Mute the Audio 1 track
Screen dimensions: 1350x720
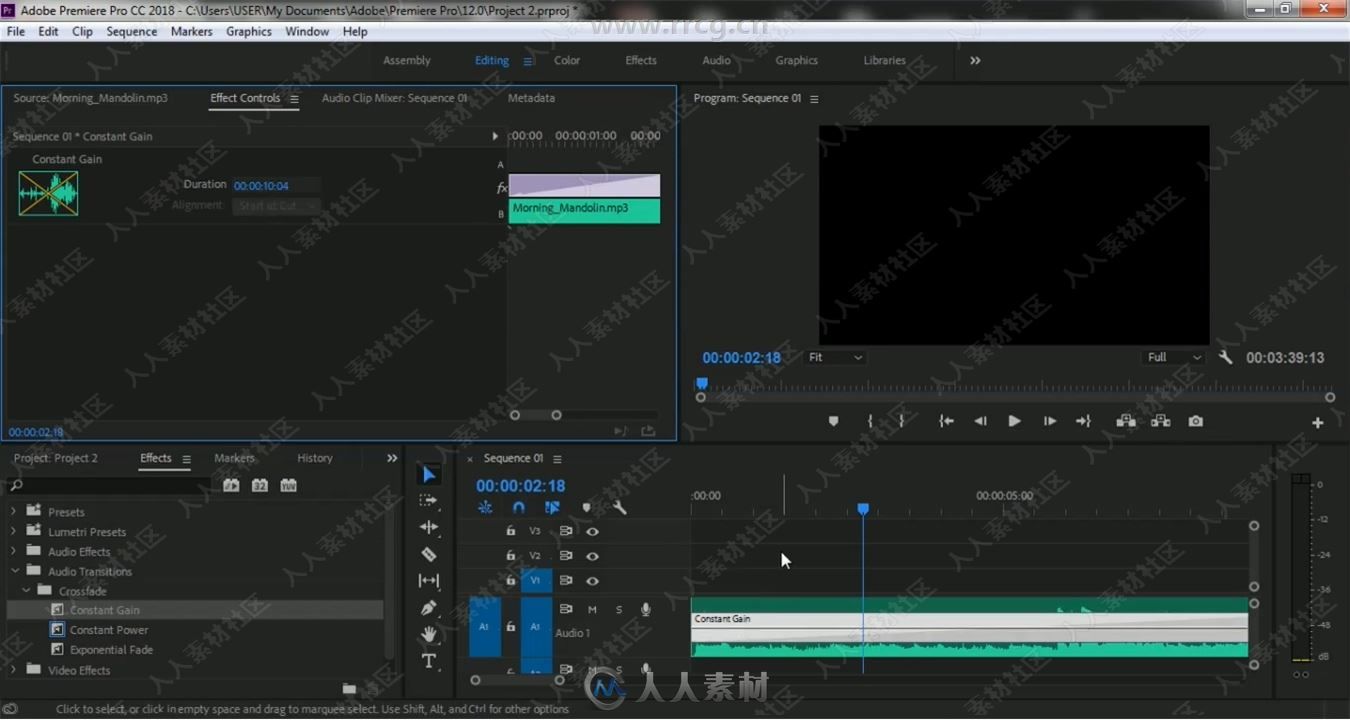tap(592, 610)
